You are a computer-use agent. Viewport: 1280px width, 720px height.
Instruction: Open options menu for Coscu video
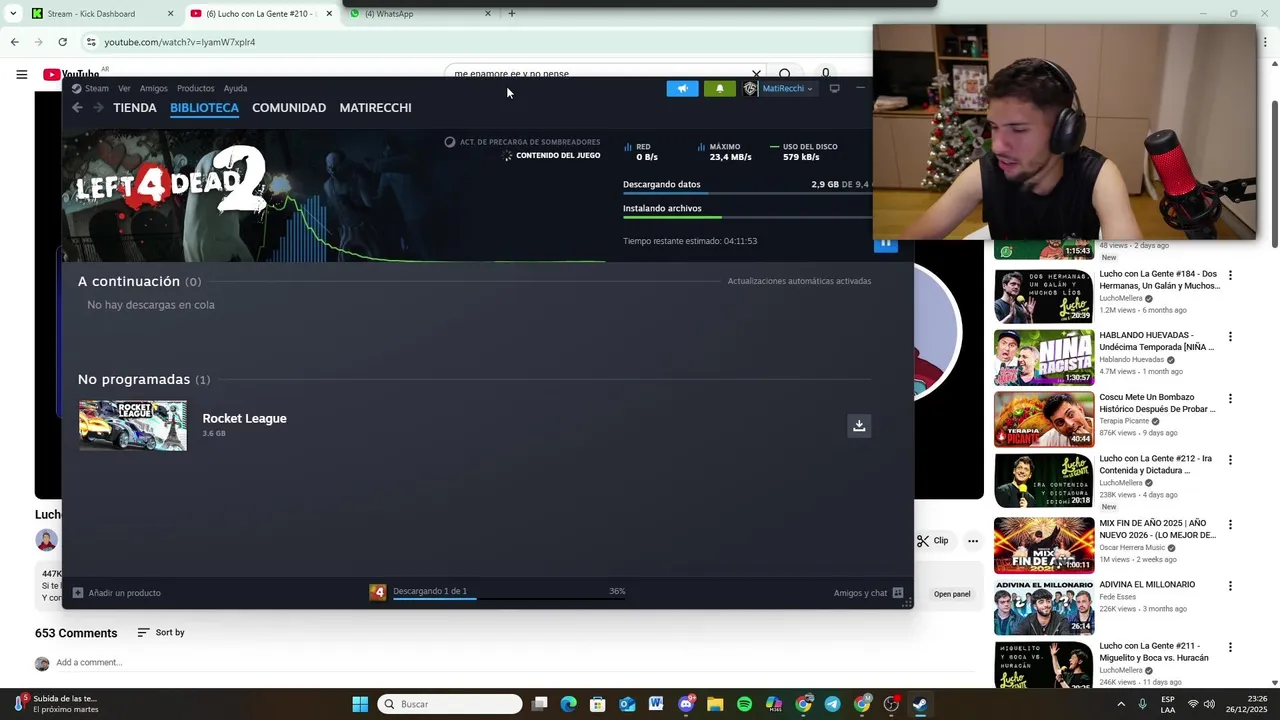(x=1230, y=399)
